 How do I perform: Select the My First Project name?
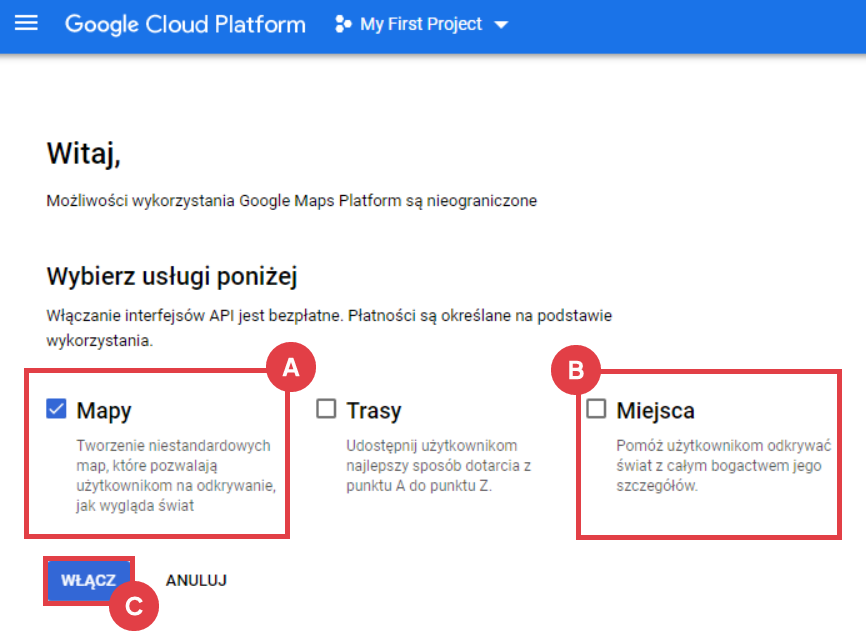[x=420, y=24]
